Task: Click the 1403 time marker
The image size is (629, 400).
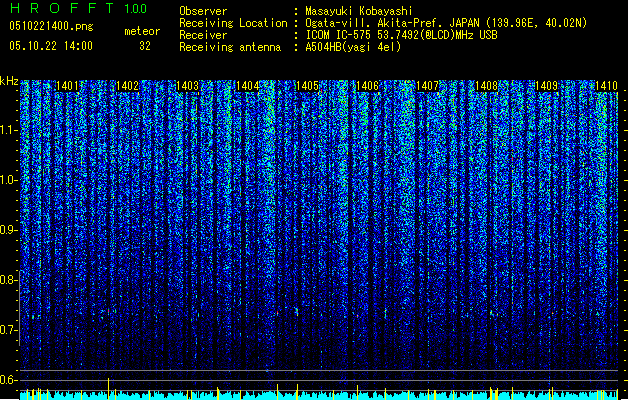Action: [187, 86]
